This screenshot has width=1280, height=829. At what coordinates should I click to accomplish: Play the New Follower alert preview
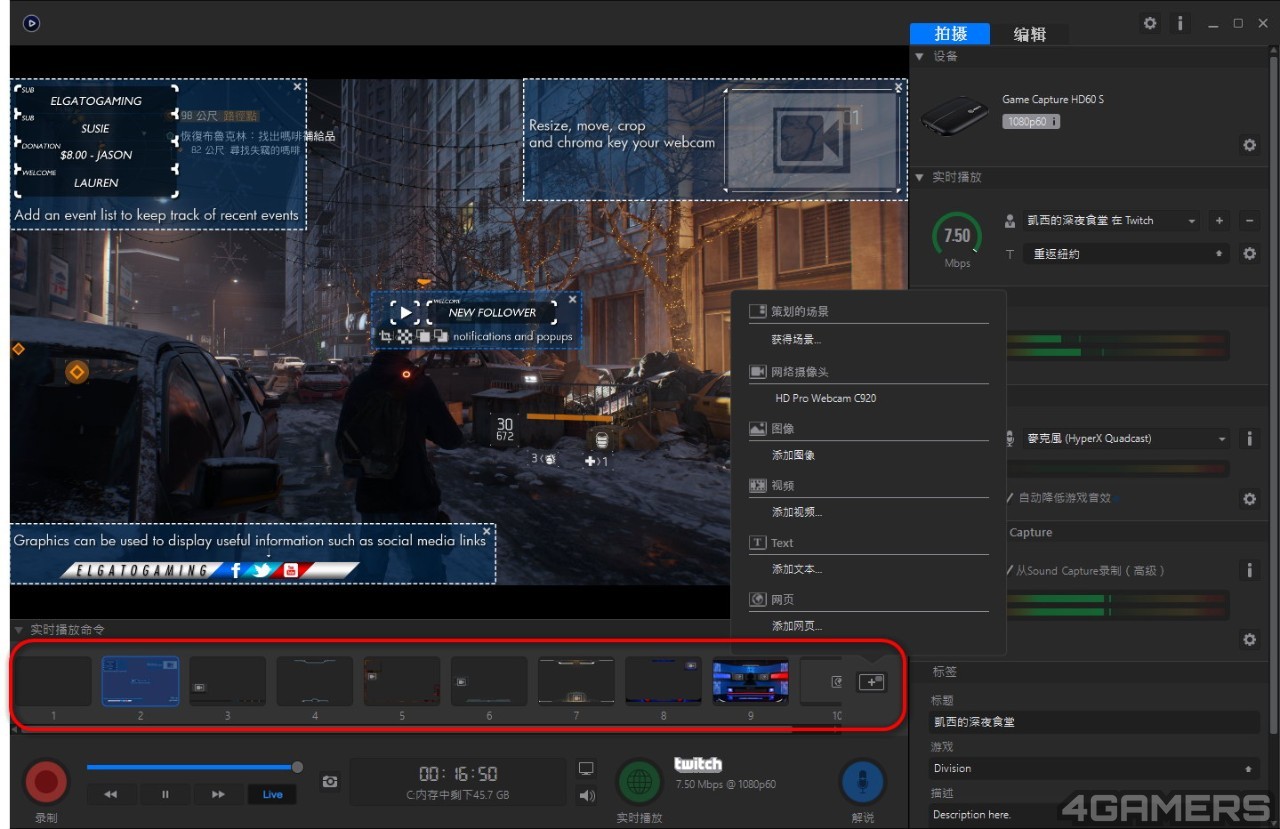[405, 312]
